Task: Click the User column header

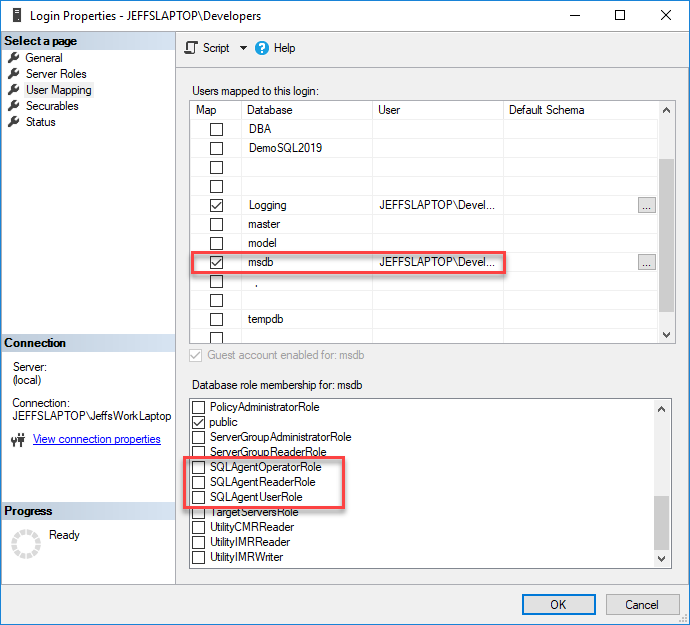Action: click(x=438, y=110)
